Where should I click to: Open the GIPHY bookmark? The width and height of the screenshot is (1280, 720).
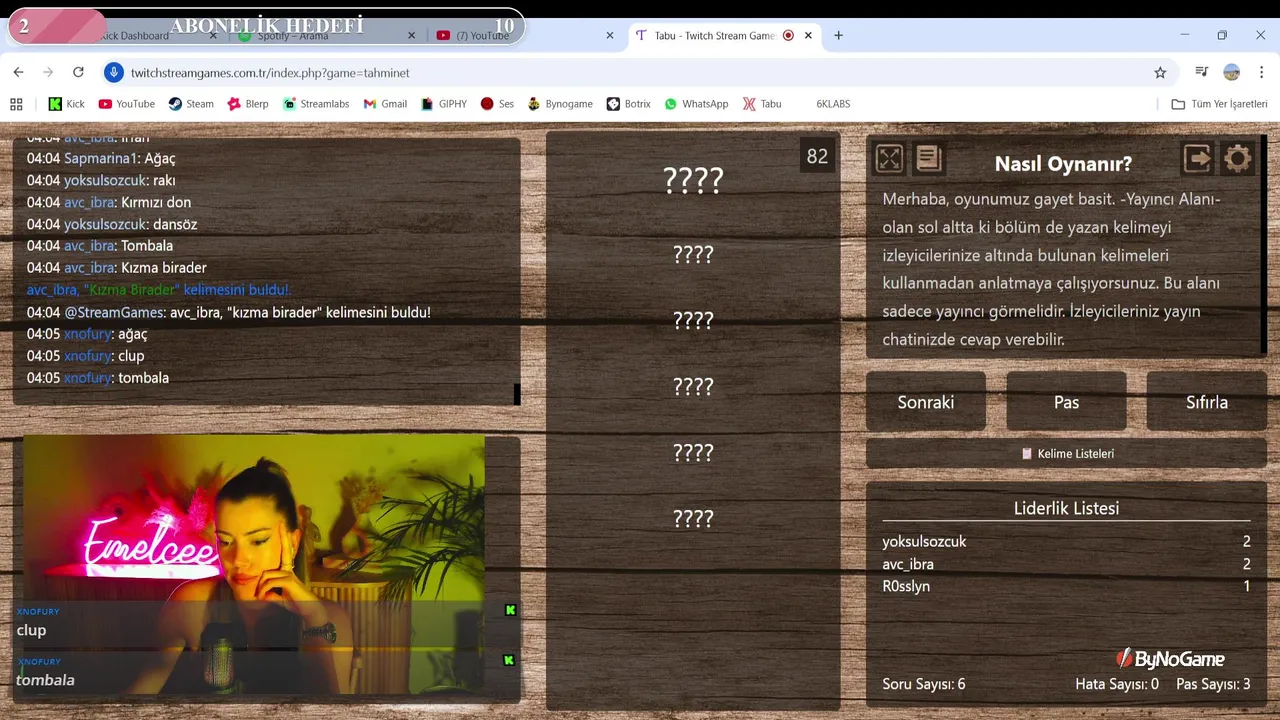[444, 104]
